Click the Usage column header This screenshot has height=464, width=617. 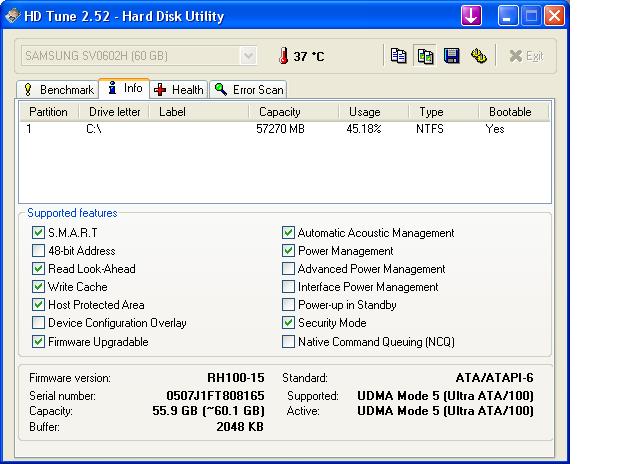(373, 112)
